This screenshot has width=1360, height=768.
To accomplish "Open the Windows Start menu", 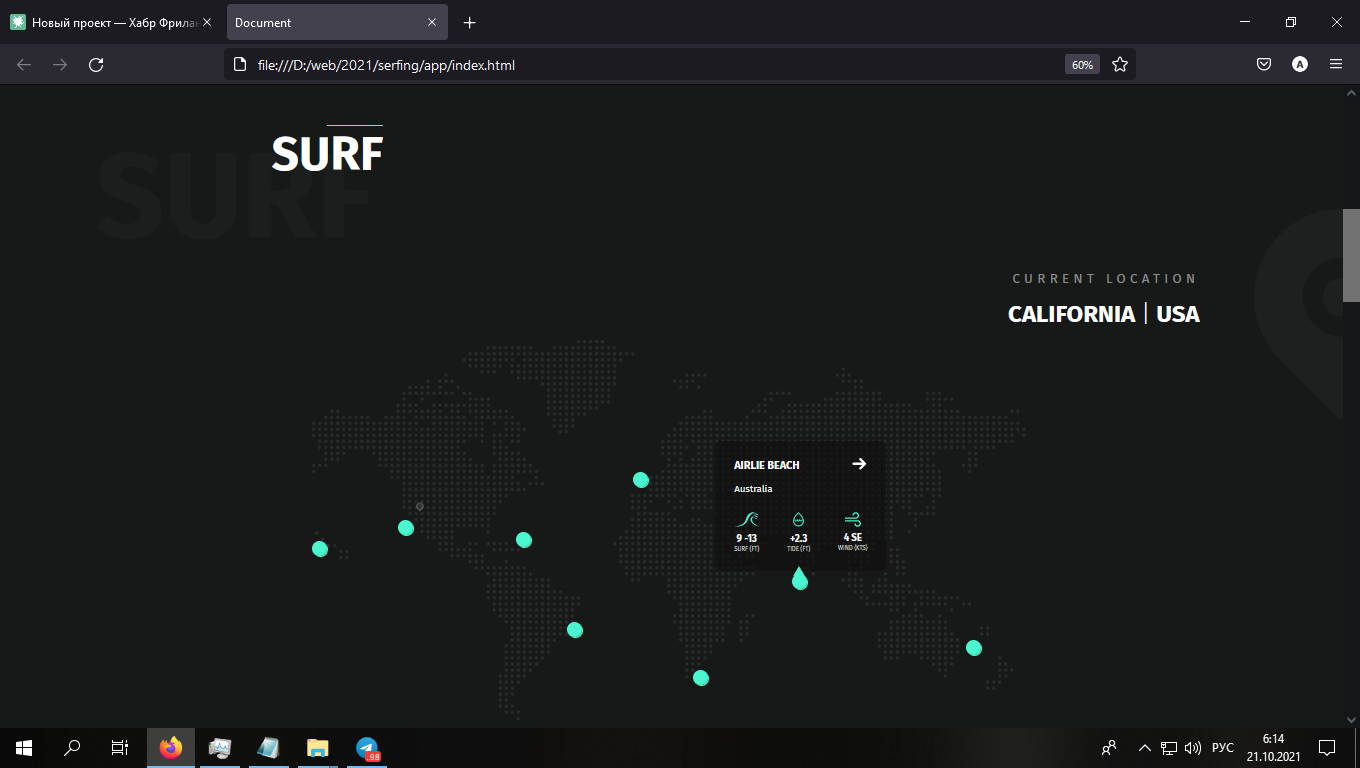I will pyautogui.click(x=24, y=747).
